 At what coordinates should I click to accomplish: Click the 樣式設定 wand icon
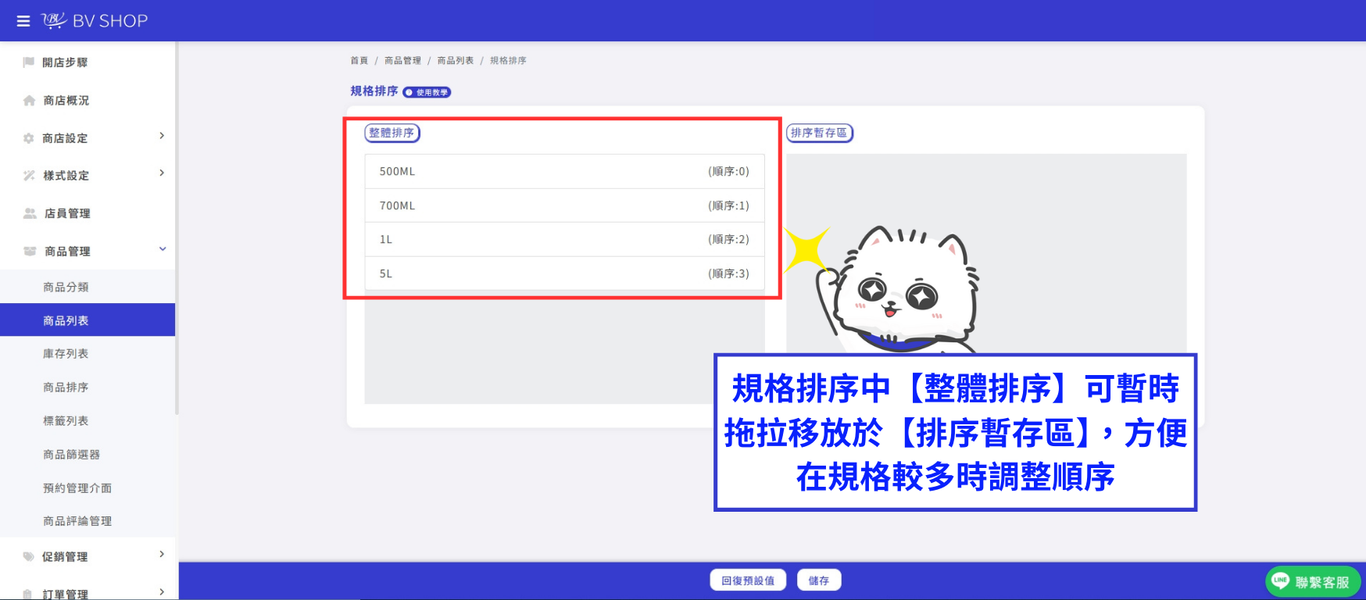29,176
